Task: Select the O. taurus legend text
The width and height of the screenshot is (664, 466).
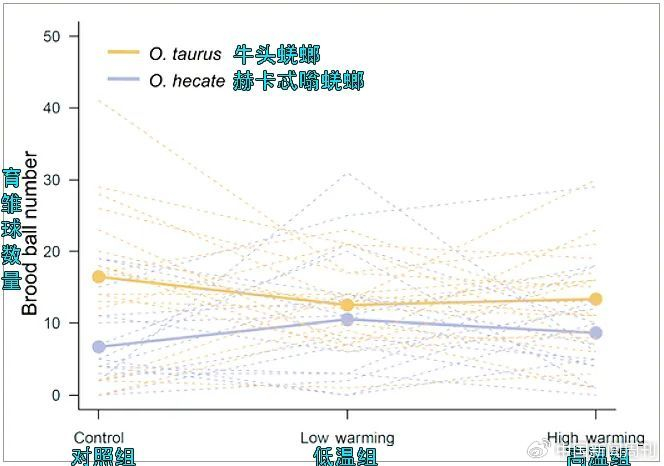Action: pyautogui.click(x=185, y=53)
